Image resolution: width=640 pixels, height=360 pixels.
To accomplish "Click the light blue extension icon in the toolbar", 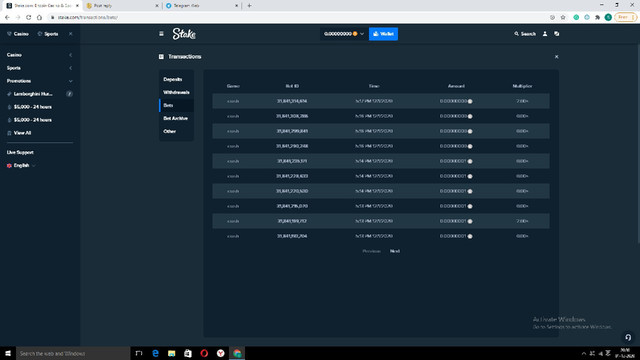I will [x=587, y=17].
